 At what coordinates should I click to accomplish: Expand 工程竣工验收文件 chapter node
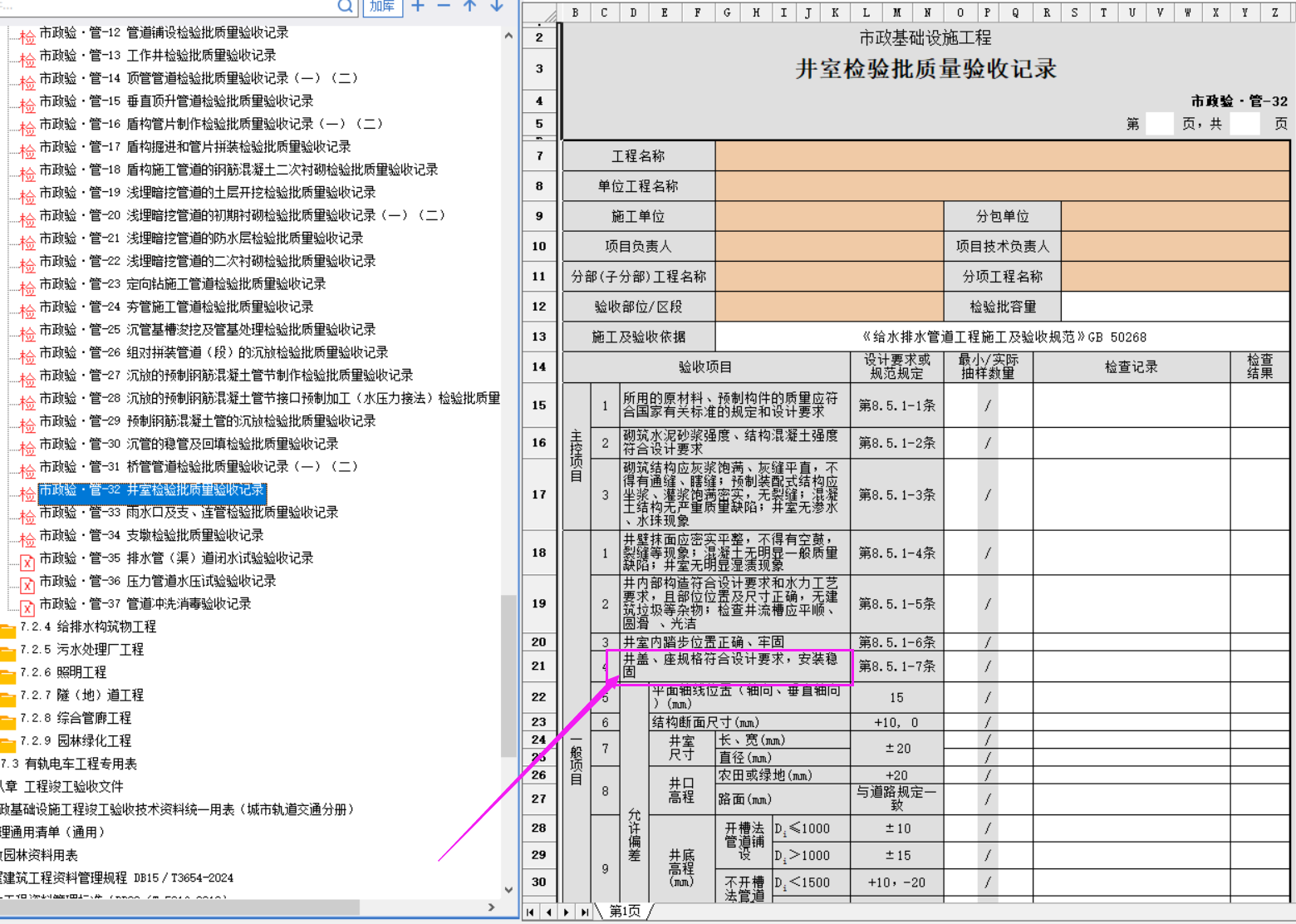[62, 786]
